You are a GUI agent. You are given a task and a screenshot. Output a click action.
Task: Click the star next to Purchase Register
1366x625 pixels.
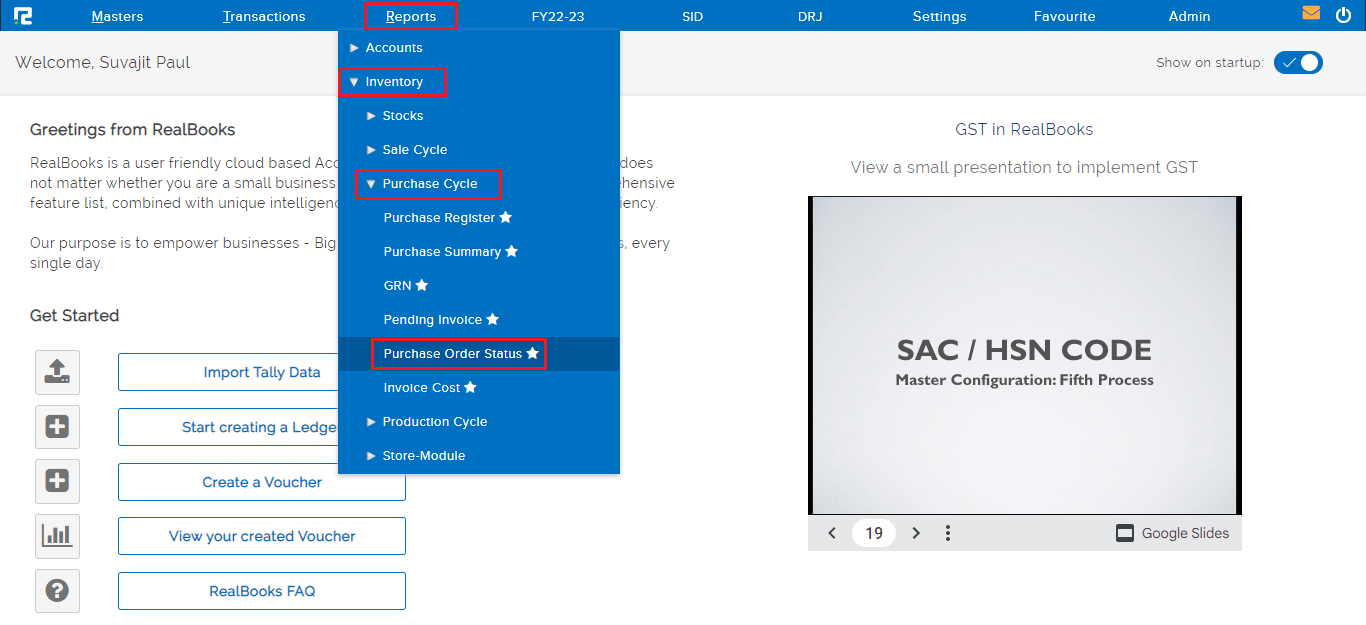point(504,217)
